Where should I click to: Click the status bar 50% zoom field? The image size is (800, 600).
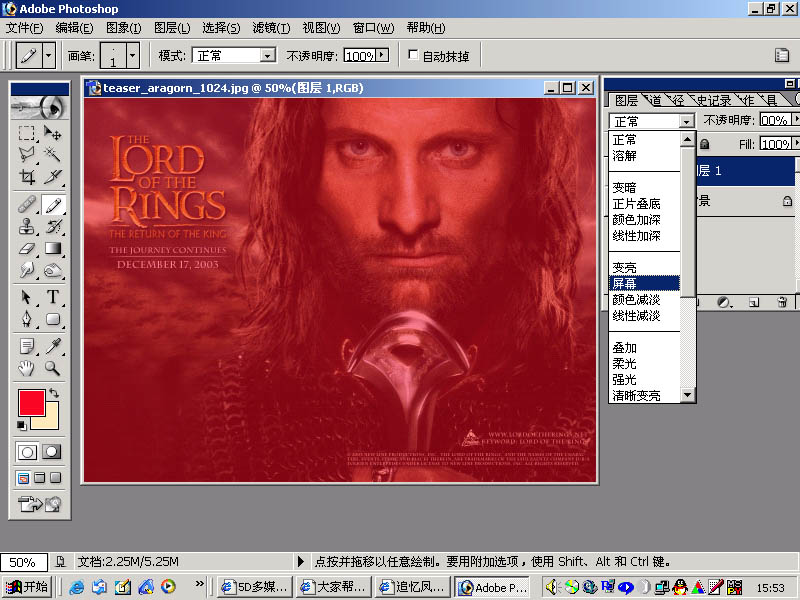pyautogui.click(x=23, y=562)
